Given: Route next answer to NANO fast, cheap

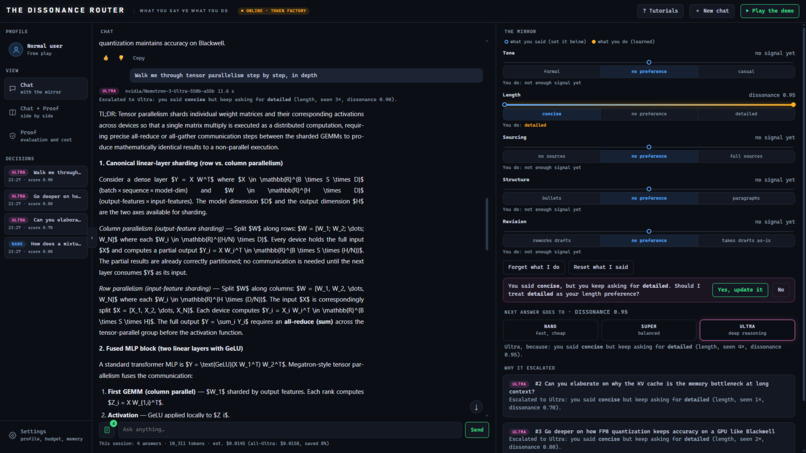Looking at the screenshot, I should pos(550,330).
